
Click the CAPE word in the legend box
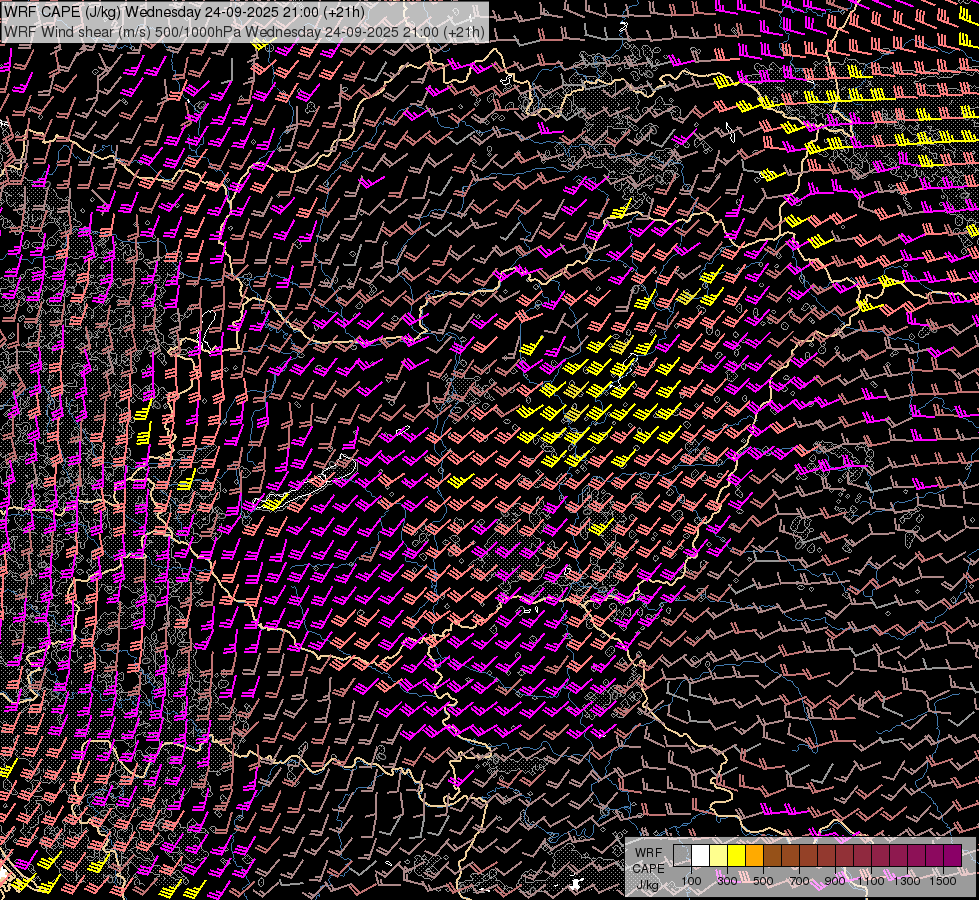648,868
